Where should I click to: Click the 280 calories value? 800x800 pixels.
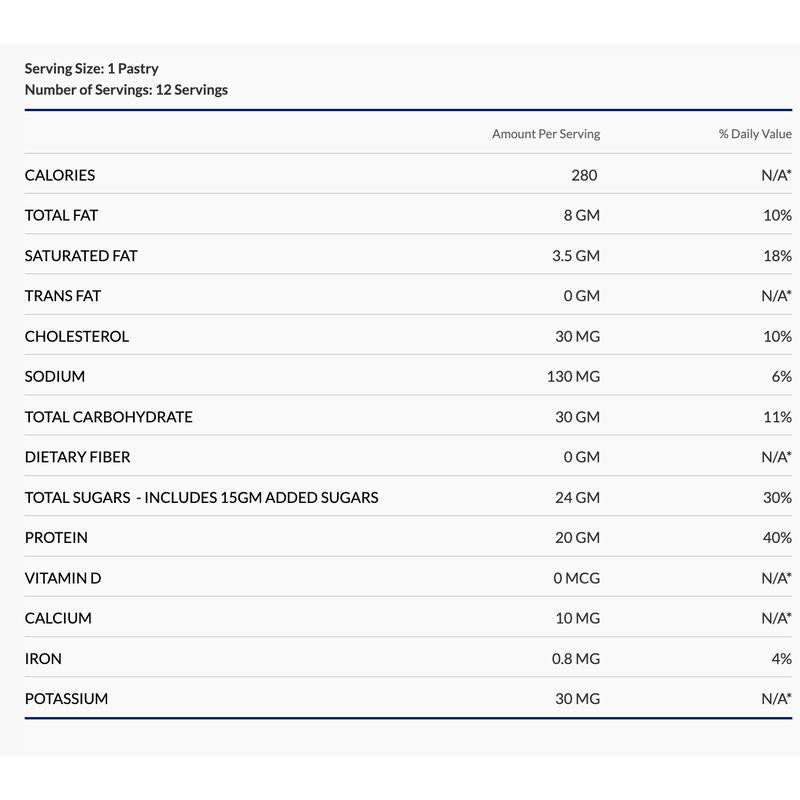584,175
